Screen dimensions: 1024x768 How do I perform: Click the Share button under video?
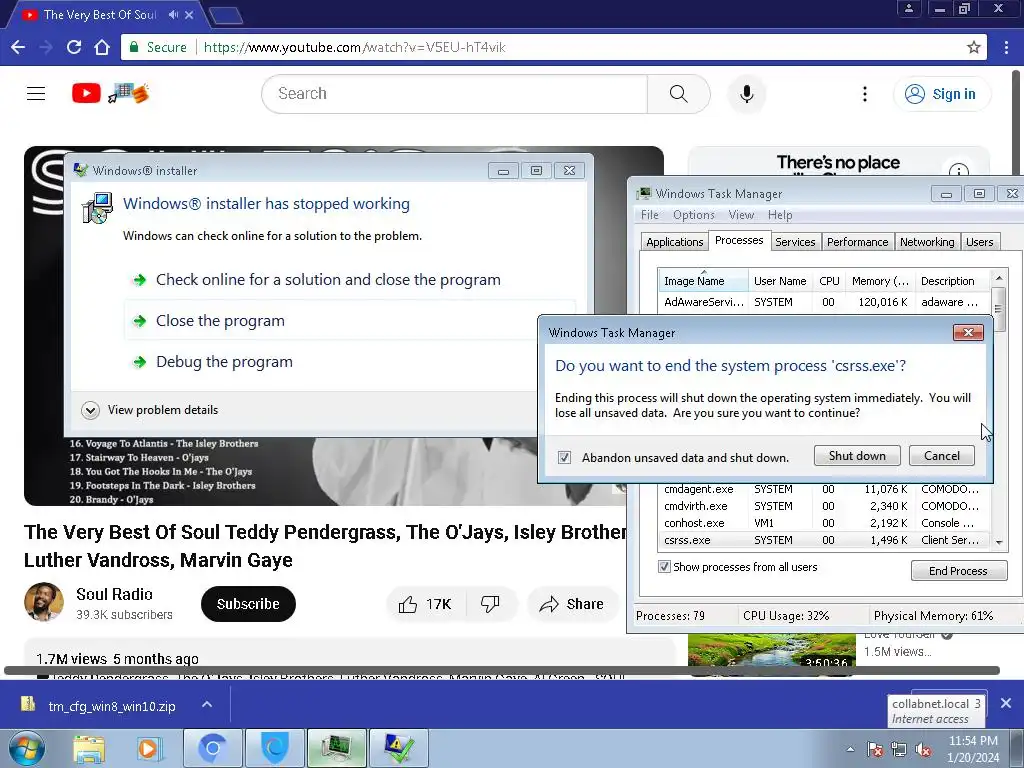(x=571, y=604)
